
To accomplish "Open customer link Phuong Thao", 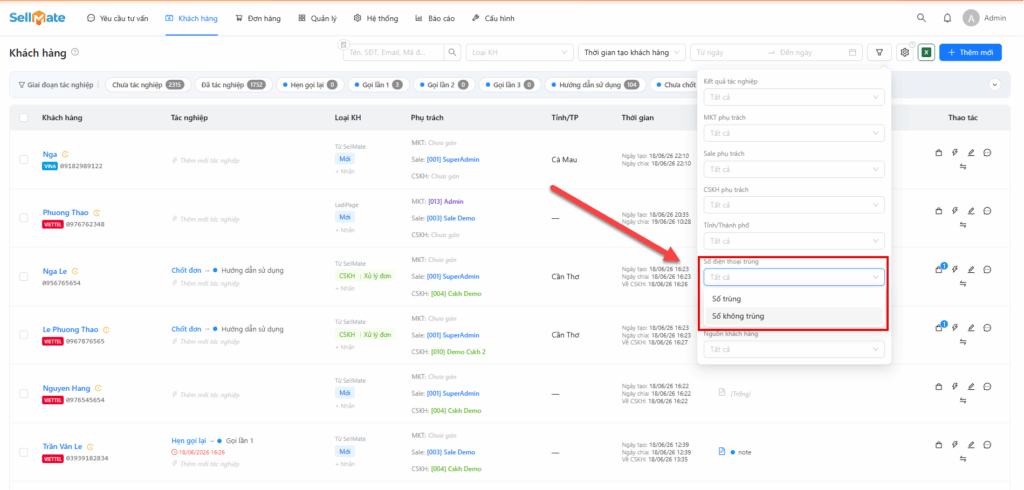I will [66, 212].
